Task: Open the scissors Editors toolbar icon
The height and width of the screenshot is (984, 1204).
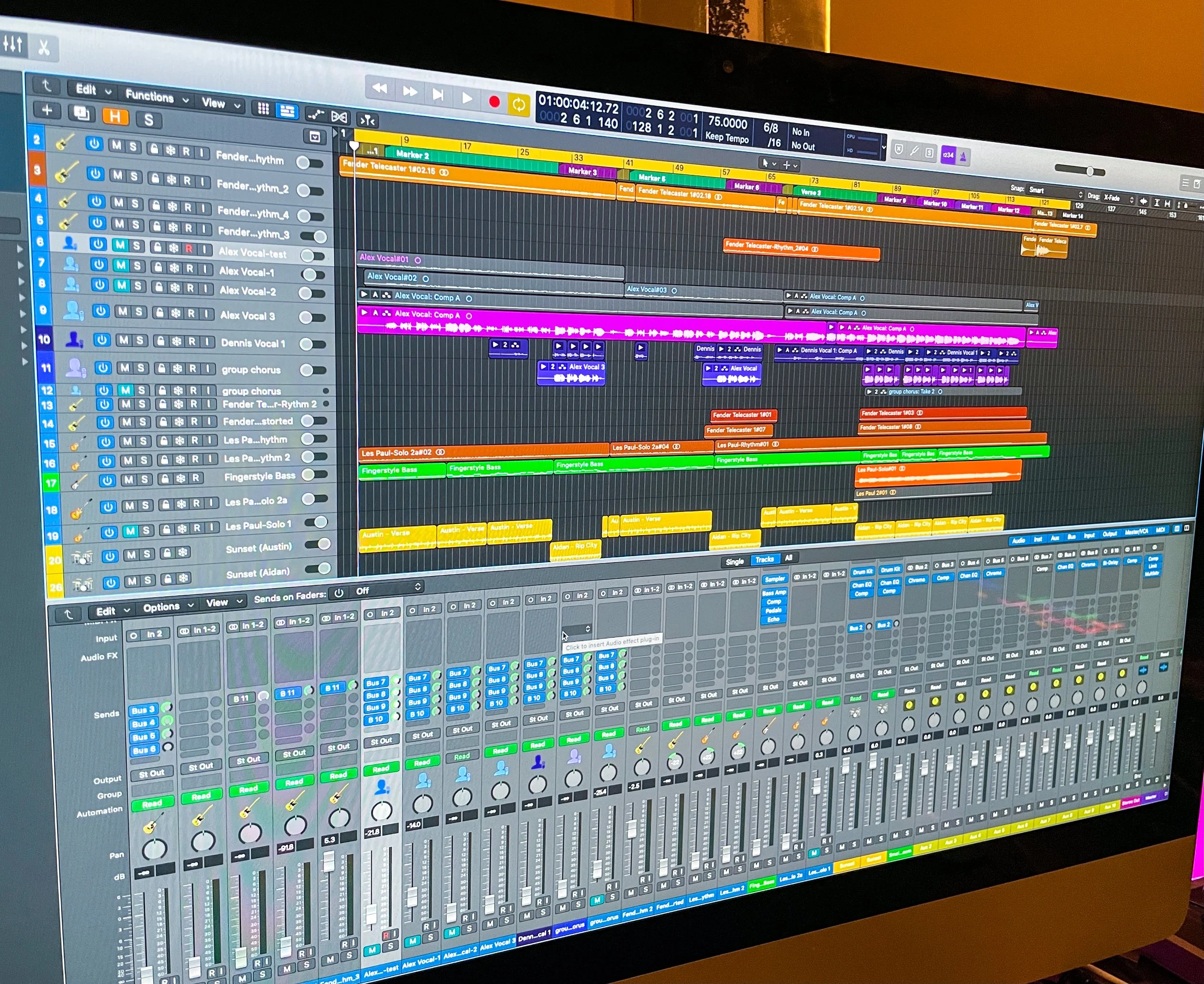Action: [44, 47]
